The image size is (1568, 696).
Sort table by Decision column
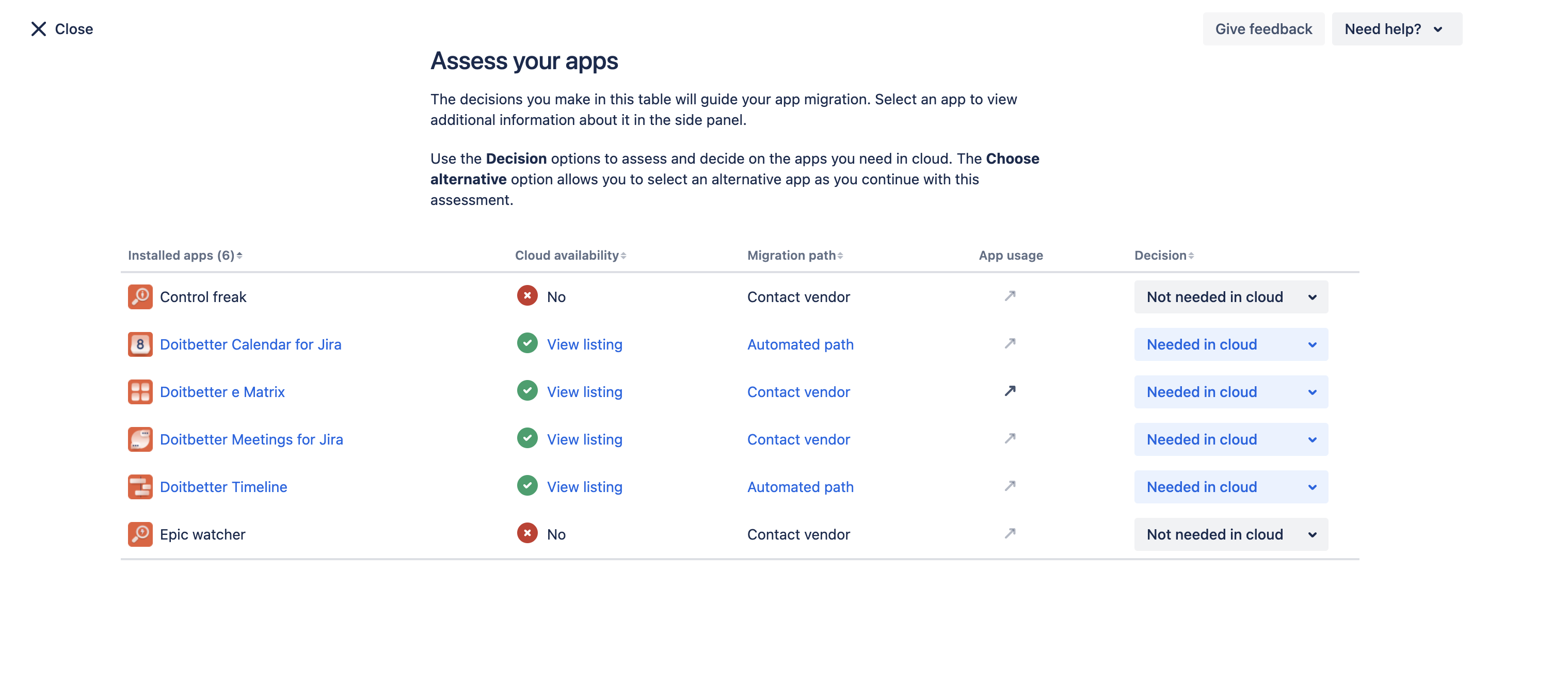point(1163,255)
